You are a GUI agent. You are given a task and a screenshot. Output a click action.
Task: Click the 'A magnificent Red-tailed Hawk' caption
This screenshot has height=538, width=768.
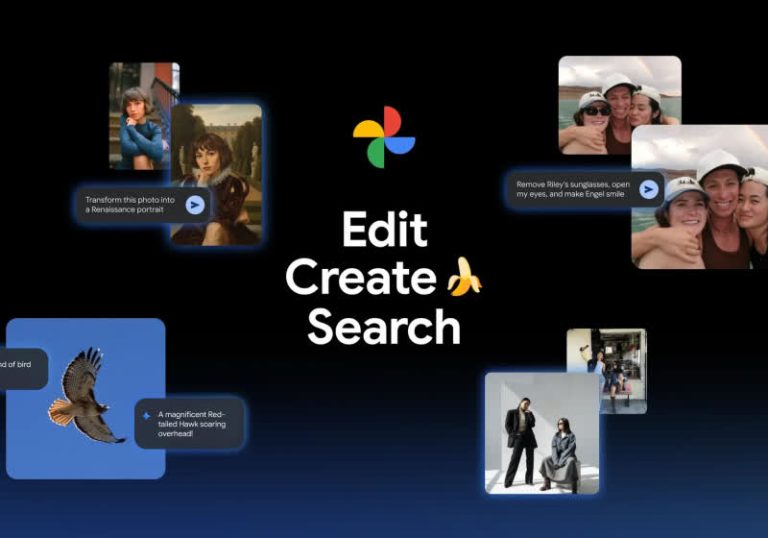click(x=190, y=424)
